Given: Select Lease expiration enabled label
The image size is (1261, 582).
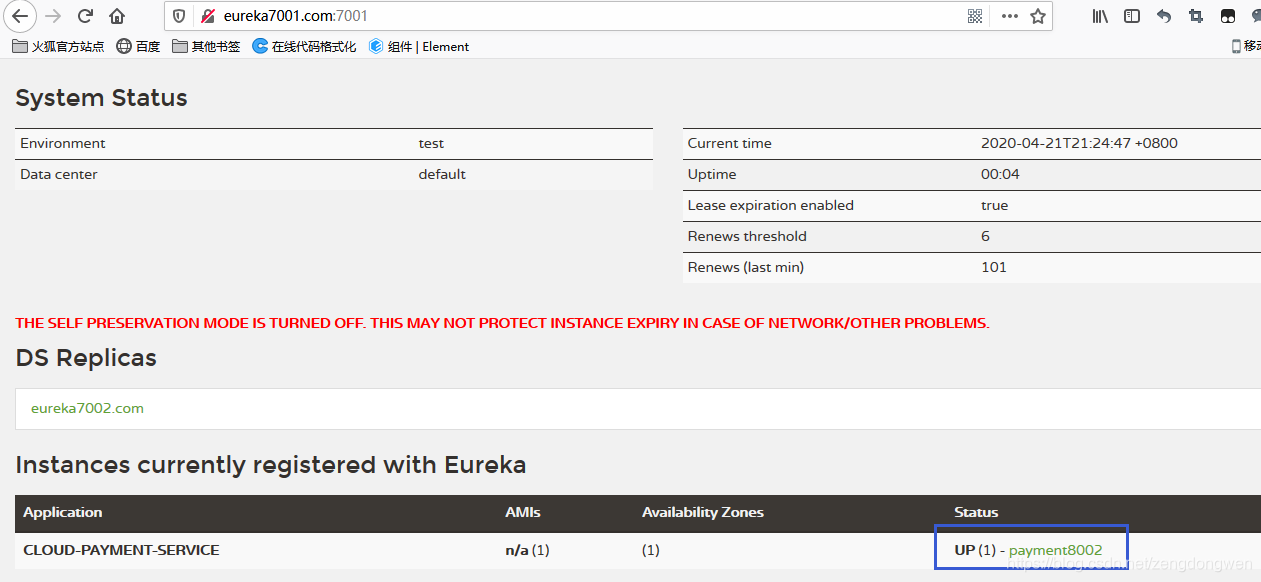Looking at the screenshot, I should [771, 205].
